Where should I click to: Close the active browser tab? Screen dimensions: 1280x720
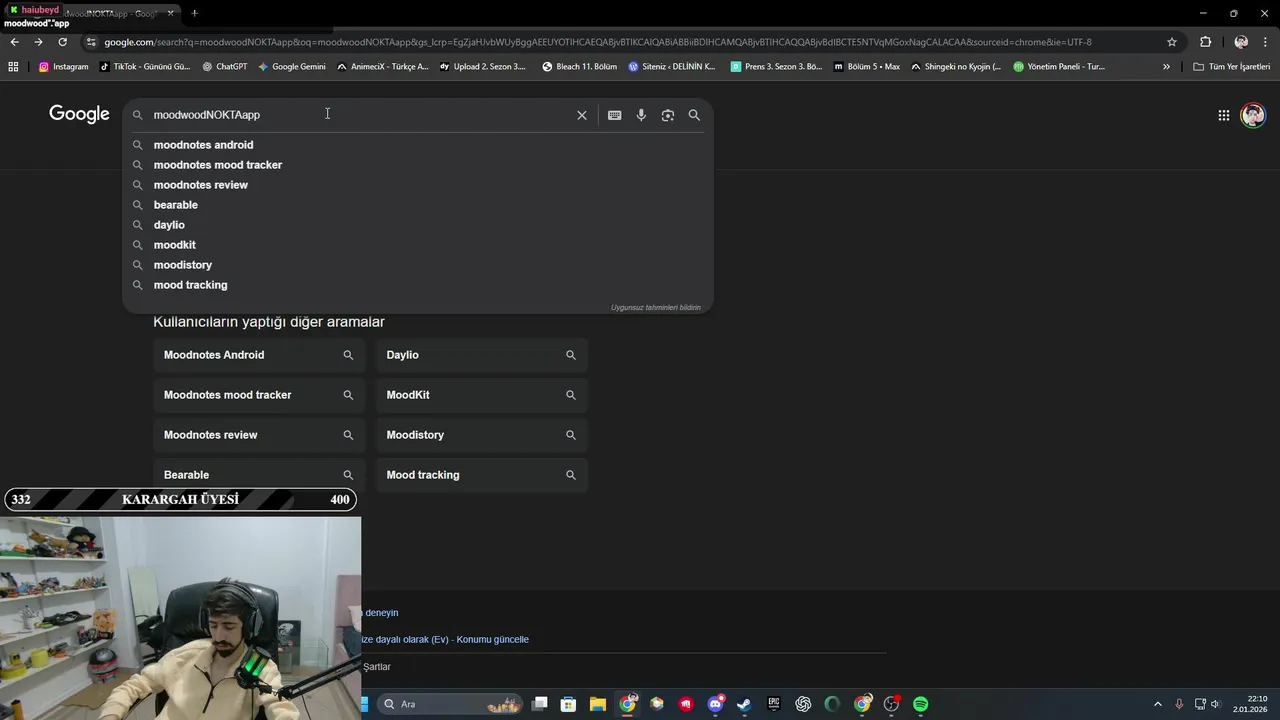[171, 13]
